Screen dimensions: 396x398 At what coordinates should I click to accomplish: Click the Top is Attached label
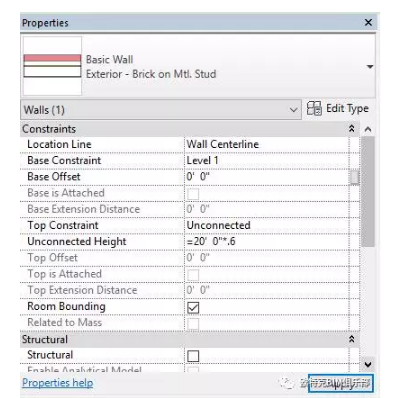[x=64, y=274]
